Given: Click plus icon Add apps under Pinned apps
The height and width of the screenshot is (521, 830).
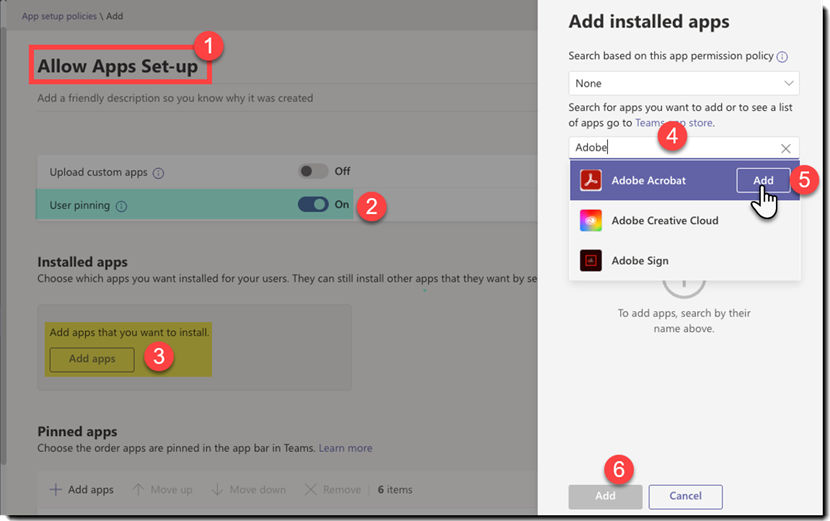Looking at the screenshot, I should pyautogui.click(x=56, y=489).
